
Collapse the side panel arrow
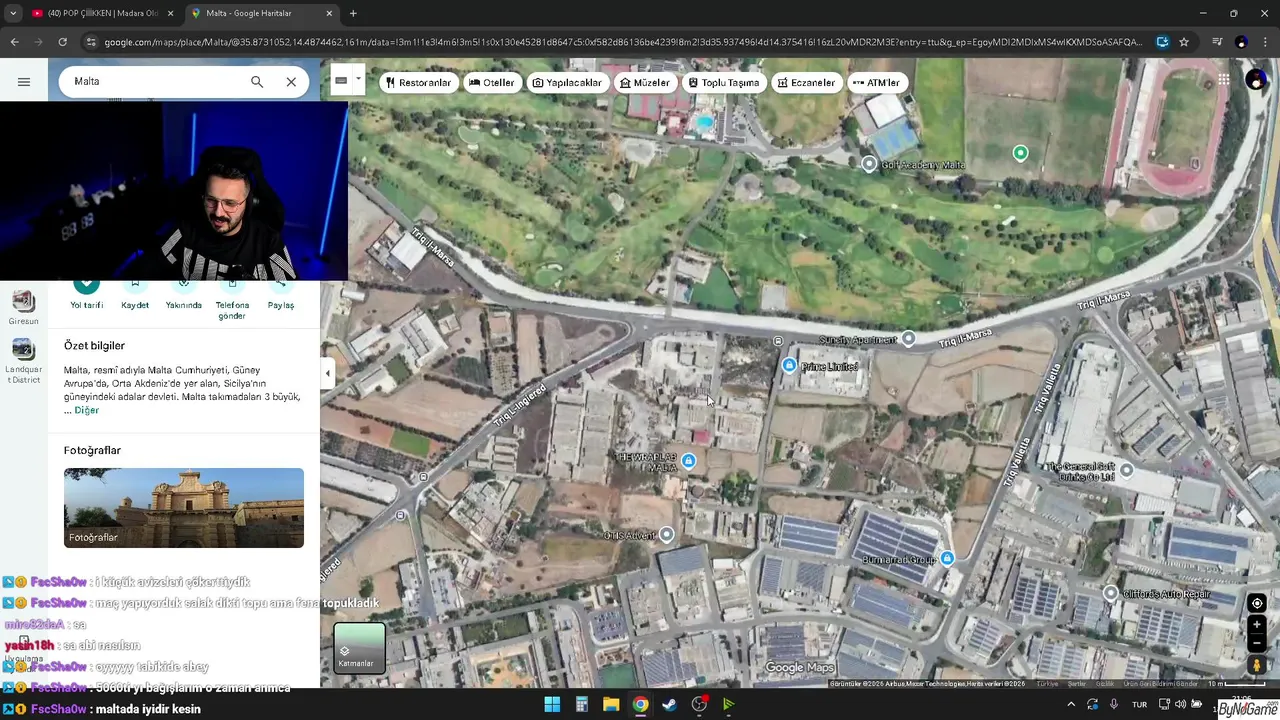327,373
